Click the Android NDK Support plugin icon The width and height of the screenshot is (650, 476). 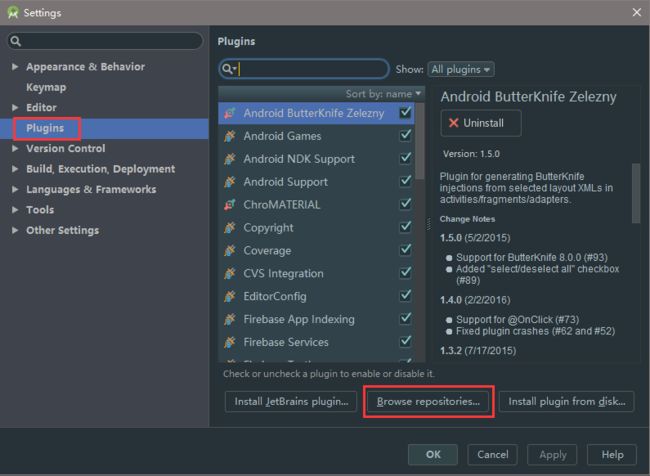(x=230, y=159)
